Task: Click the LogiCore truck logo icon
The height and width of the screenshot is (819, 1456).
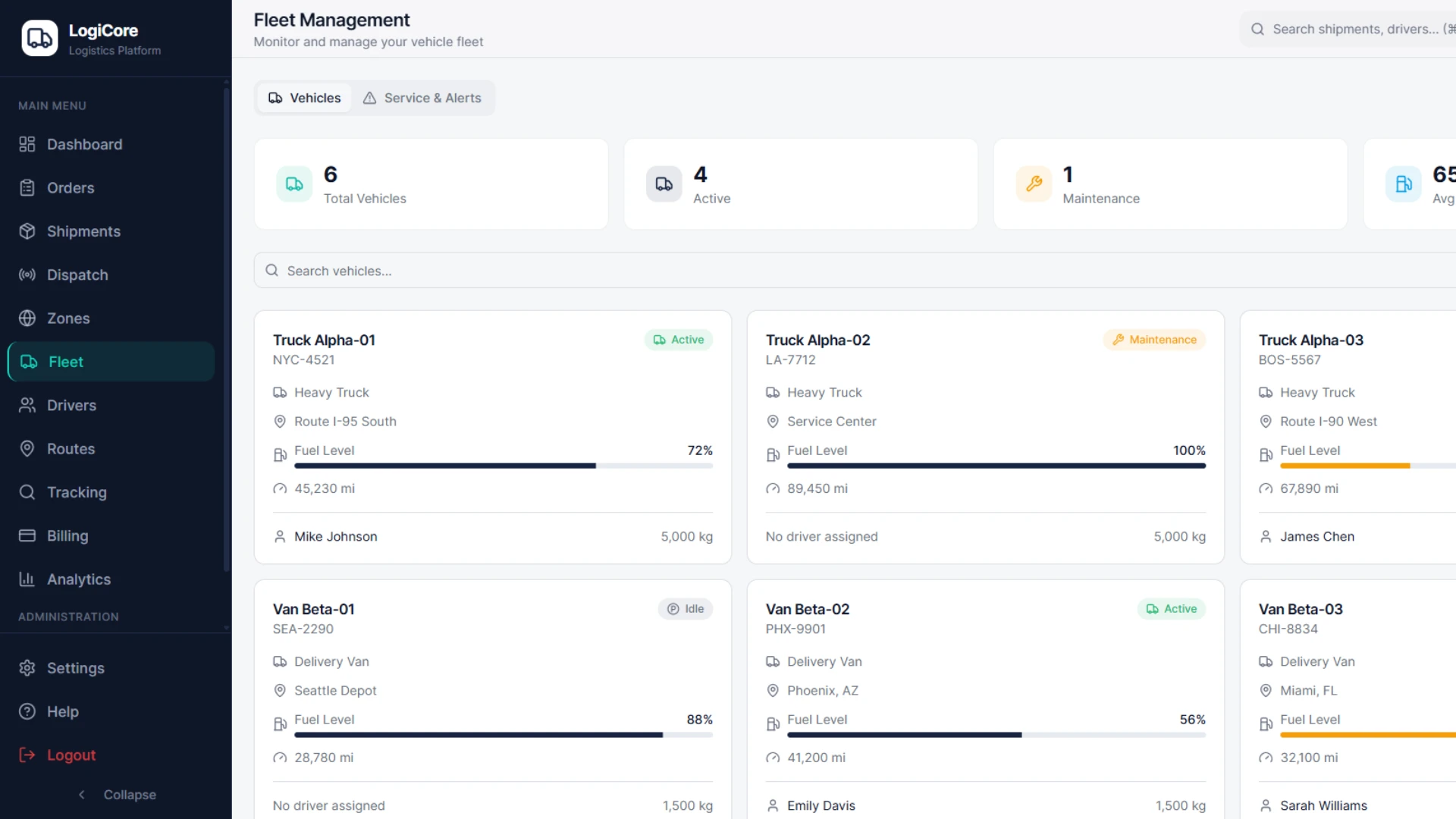Action: [39, 38]
